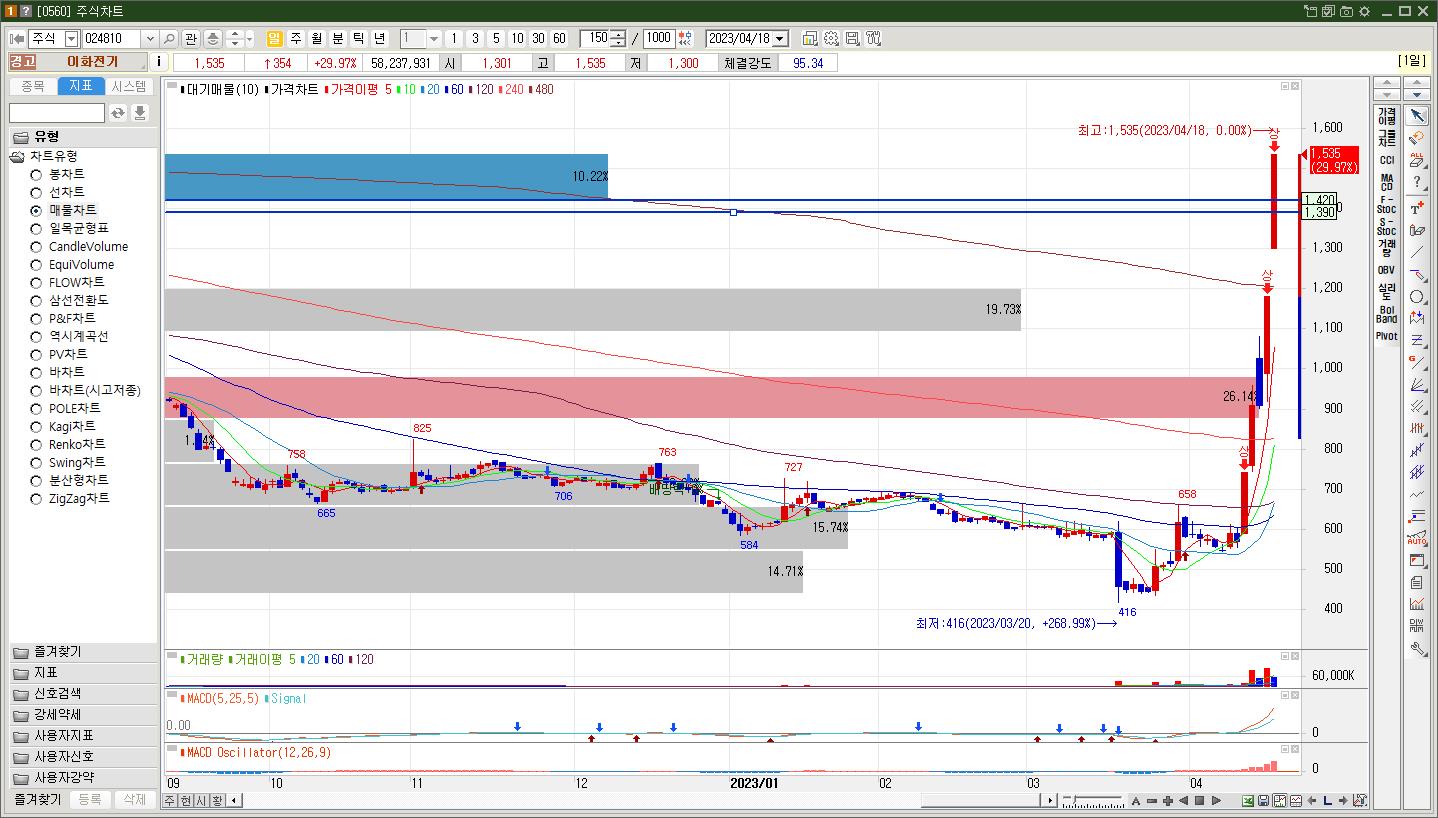Select the 월 monthly period button
This screenshot has height=818, width=1438.
[317, 38]
